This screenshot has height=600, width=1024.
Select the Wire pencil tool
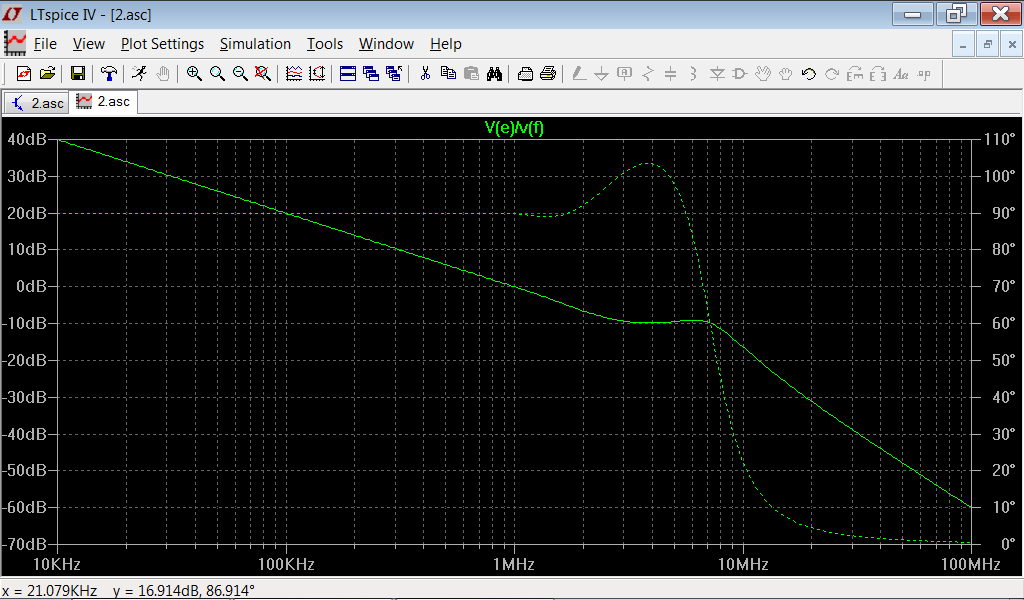579,74
